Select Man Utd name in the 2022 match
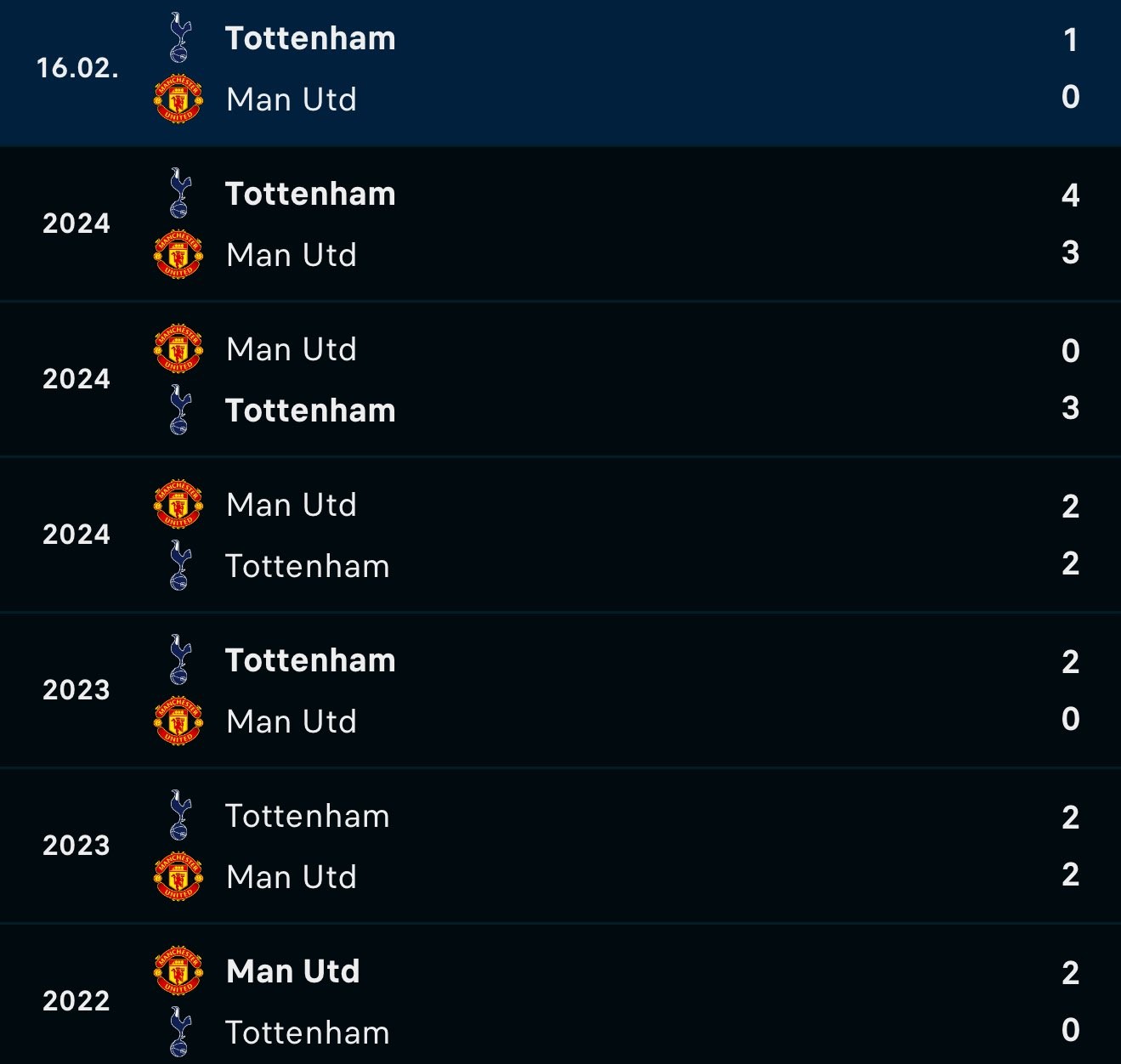Image resolution: width=1121 pixels, height=1064 pixels. pyautogui.click(x=293, y=971)
